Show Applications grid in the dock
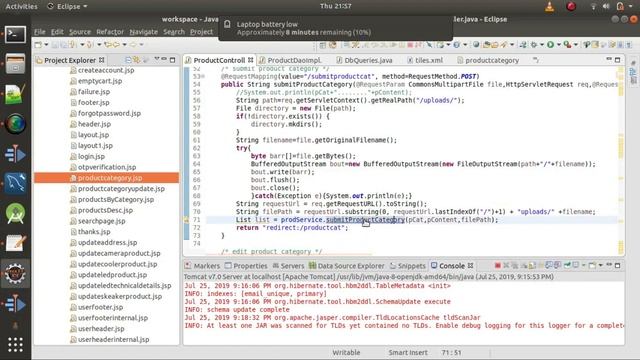640x360 pixels. point(15,345)
